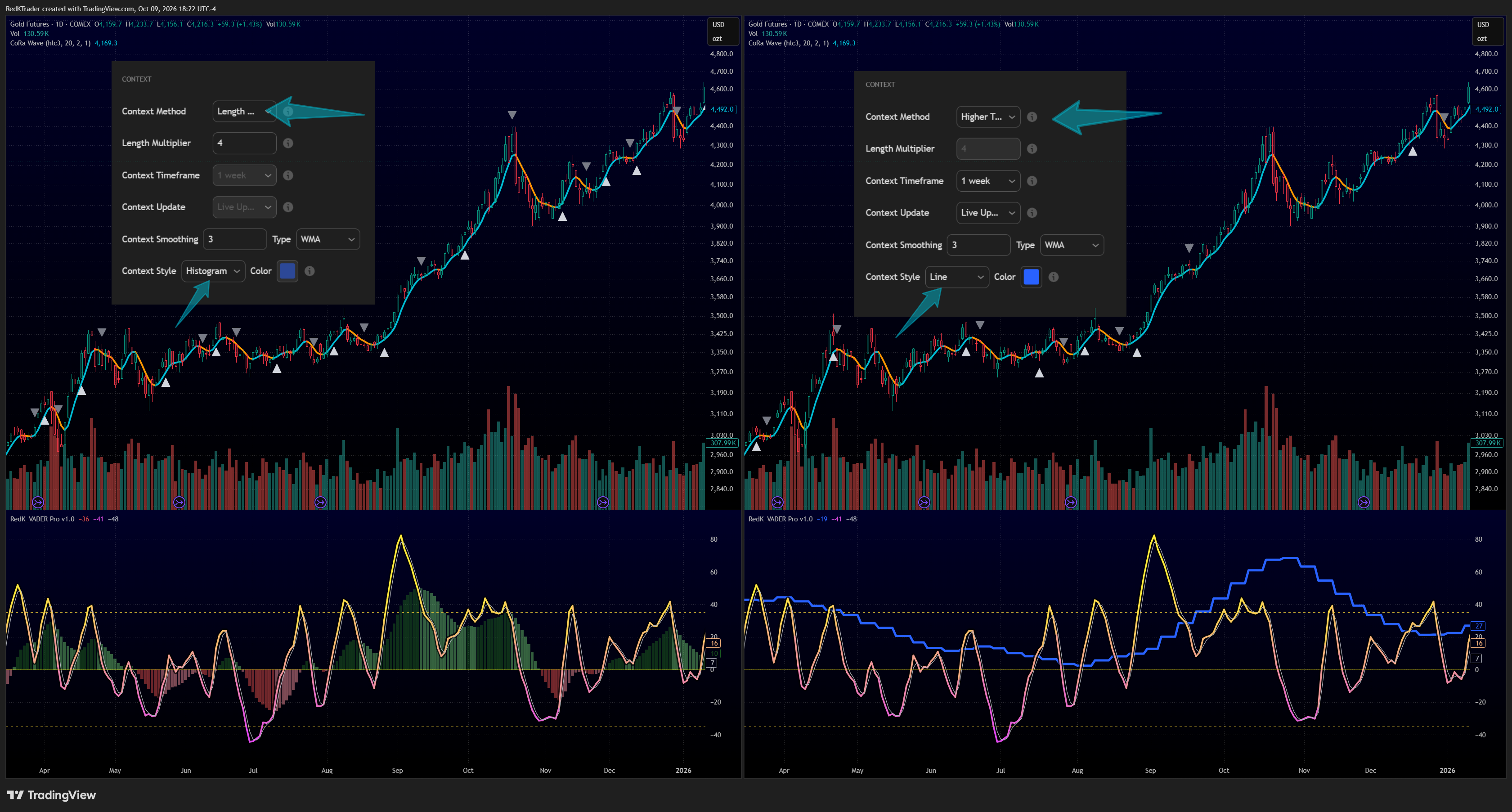Open the Histogram Context Style dropdown
The height and width of the screenshot is (812, 1512).
point(213,271)
